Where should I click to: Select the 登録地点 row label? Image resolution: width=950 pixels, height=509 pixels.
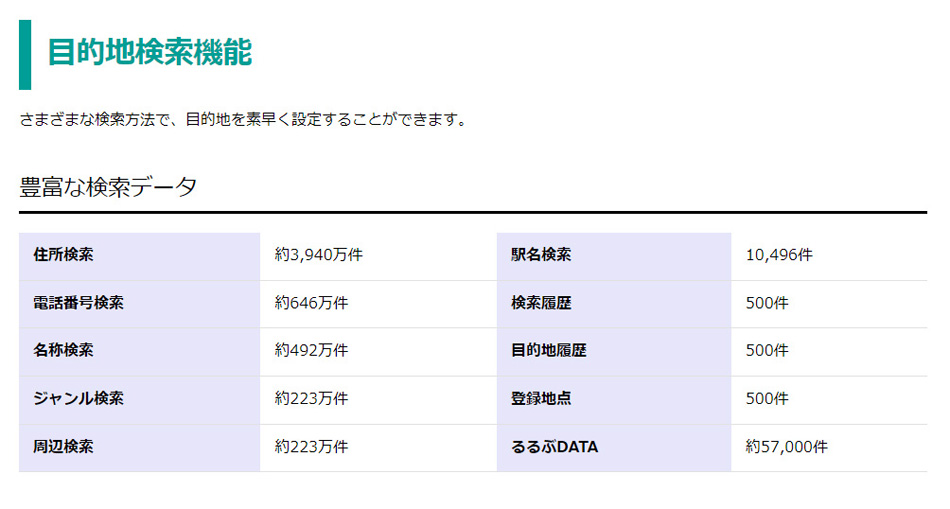click(541, 399)
